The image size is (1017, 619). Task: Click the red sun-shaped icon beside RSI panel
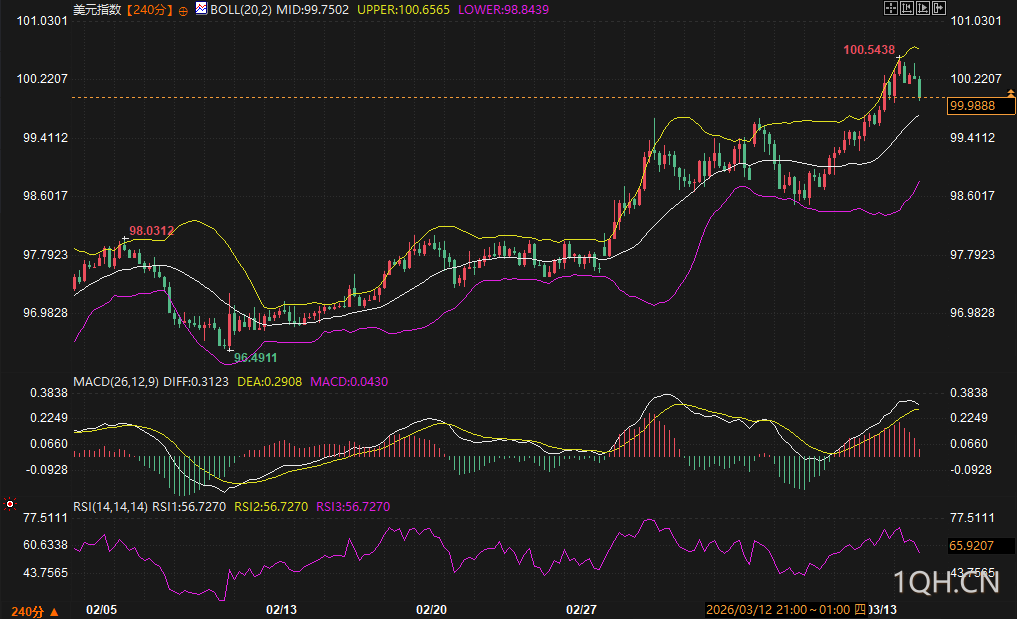click(x=10, y=505)
